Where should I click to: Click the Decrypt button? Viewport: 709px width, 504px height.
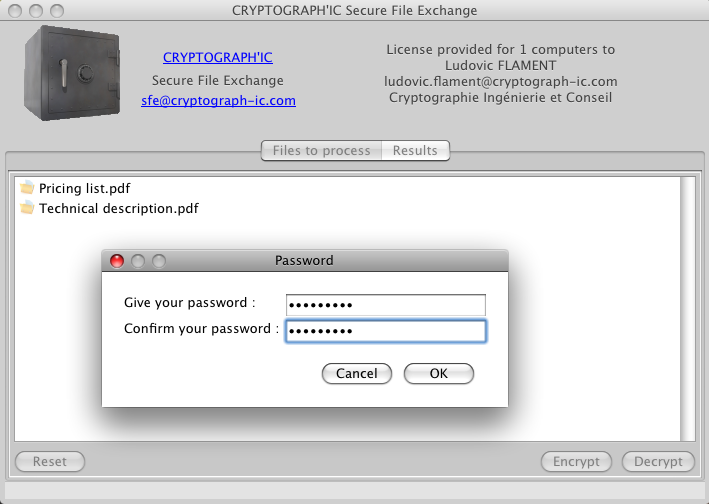point(657,462)
